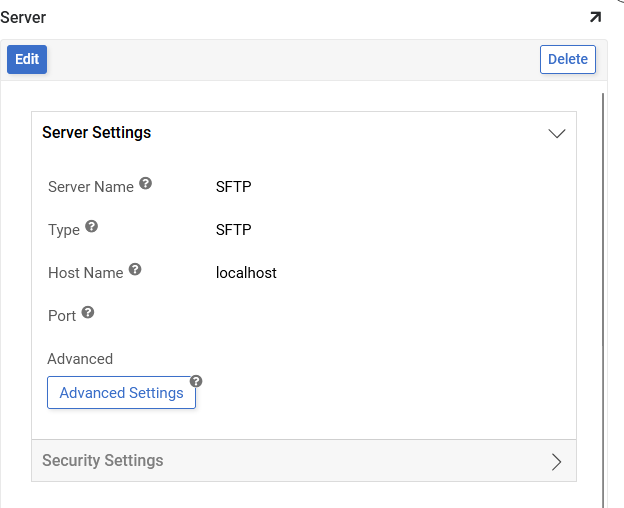The image size is (624, 508).
Task: Expand Security Settings using the right chevron
Action: (557, 461)
